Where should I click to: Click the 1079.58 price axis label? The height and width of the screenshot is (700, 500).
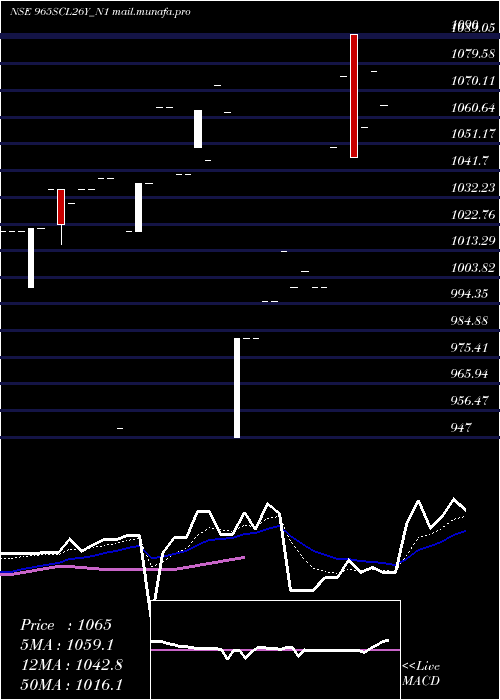(x=473, y=54)
